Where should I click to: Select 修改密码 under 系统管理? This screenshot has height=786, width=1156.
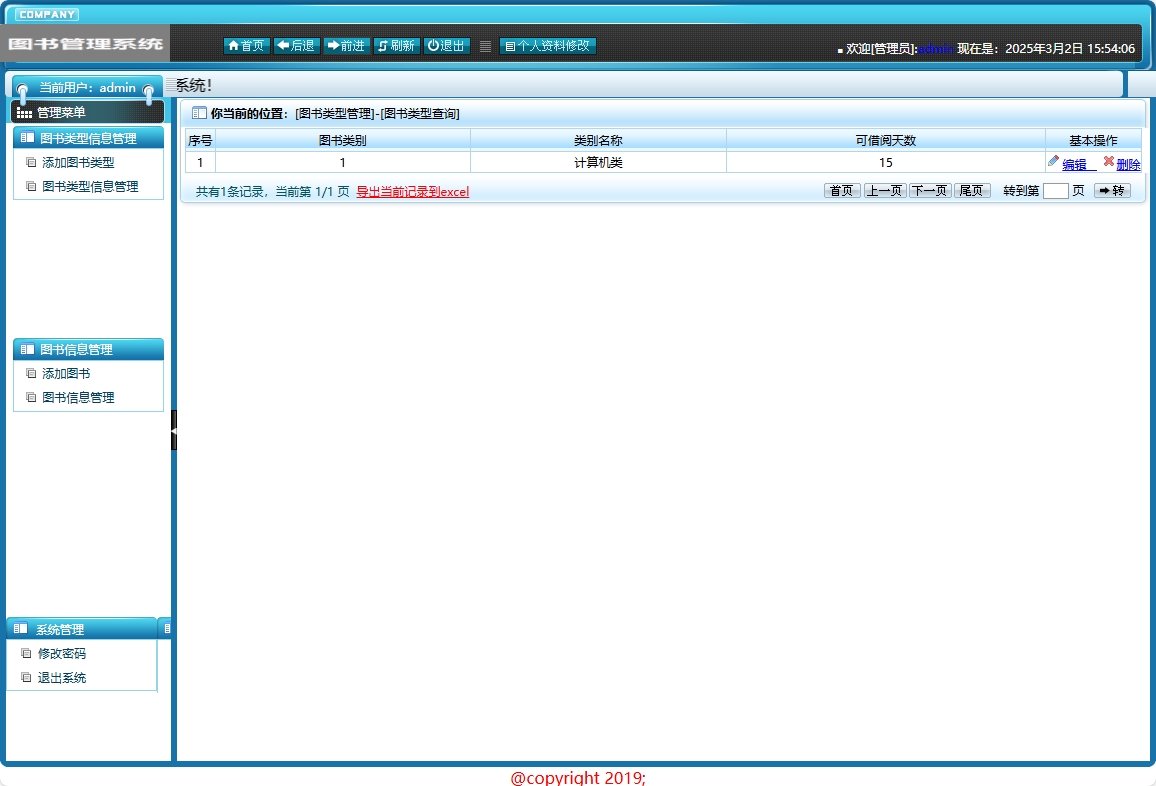point(64,653)
